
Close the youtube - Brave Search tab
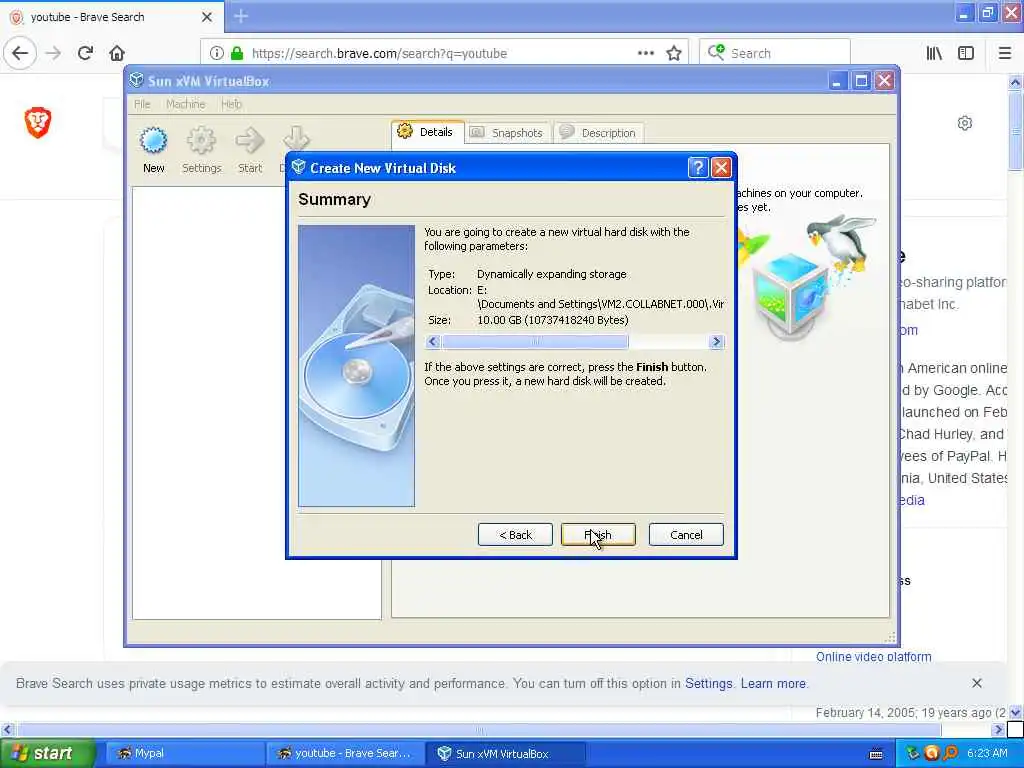(206, 17)
